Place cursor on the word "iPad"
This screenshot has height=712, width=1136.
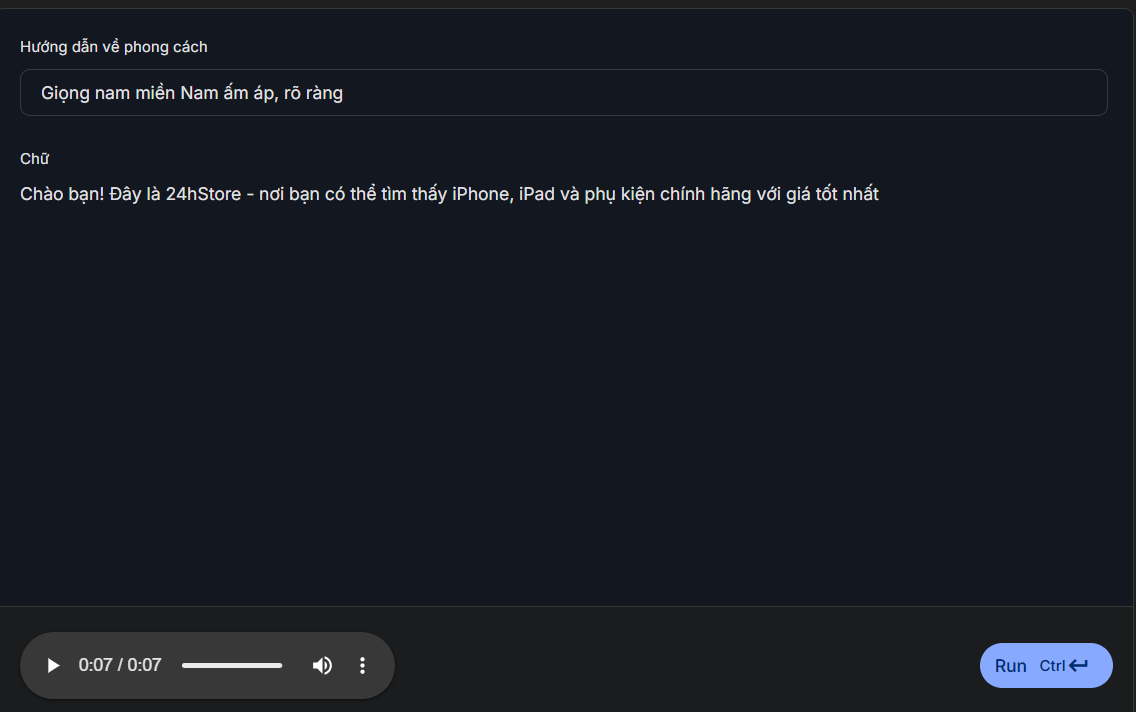coord(537,194)
